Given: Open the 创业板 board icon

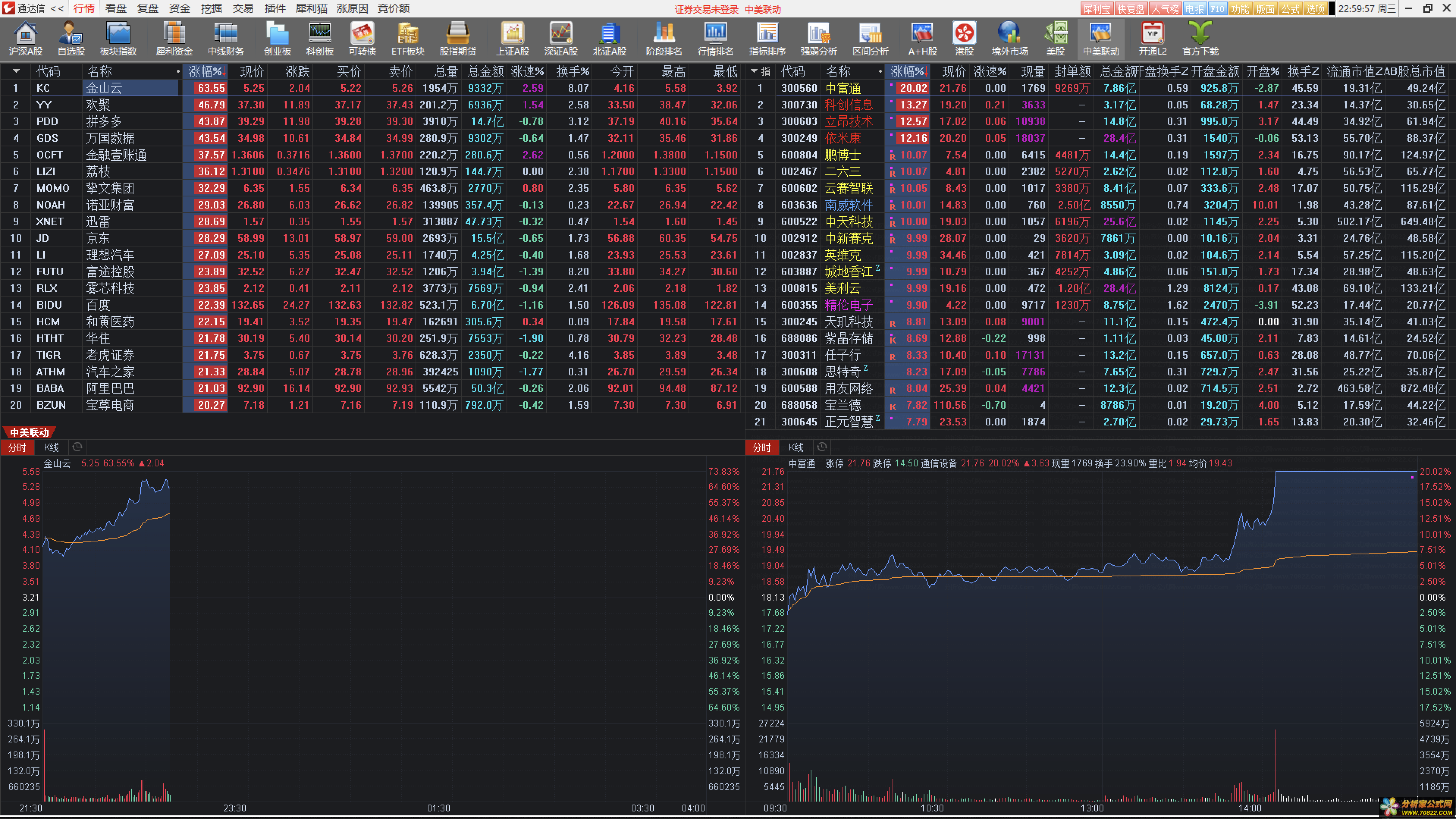Looking at the screenshot, I should [x=277, y=39].
